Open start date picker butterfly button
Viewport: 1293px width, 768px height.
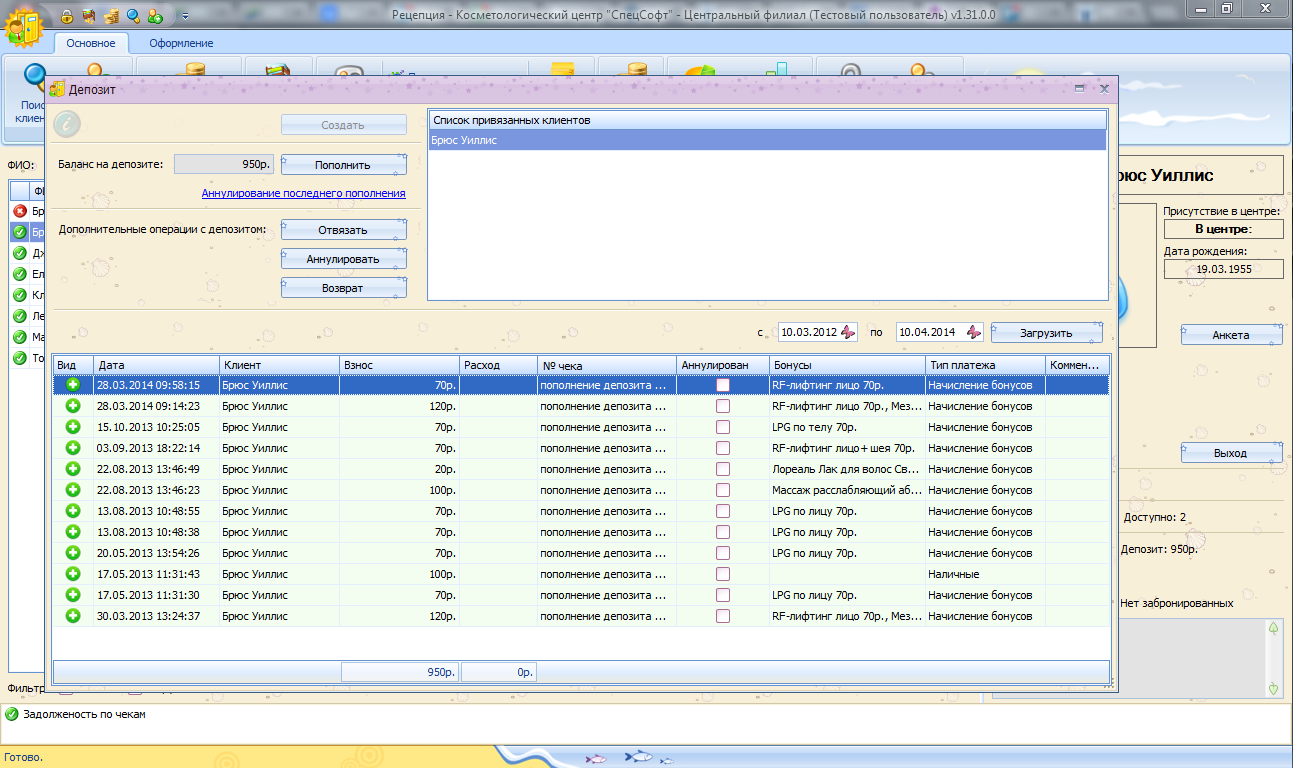(x=847, y=332)
